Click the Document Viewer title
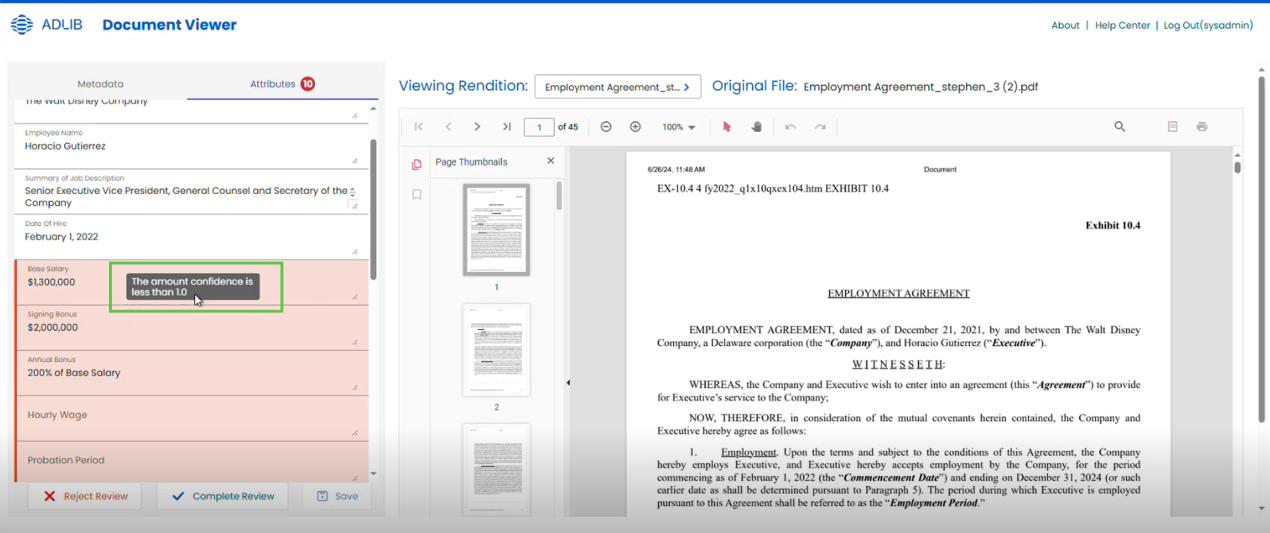1270x533 pixels. click(x=169, y=25)
